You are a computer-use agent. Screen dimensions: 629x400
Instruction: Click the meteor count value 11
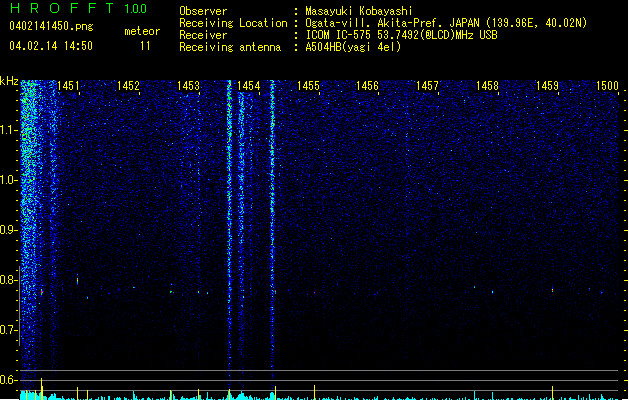[x=145, y=46]
